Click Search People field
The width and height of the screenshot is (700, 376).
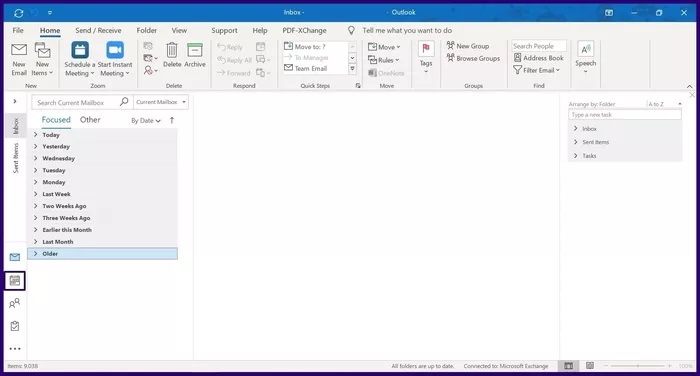coord(539,46)
